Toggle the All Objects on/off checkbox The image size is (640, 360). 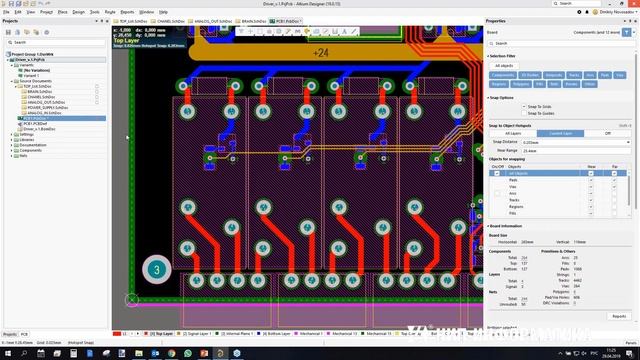click(x=497, y=173)
